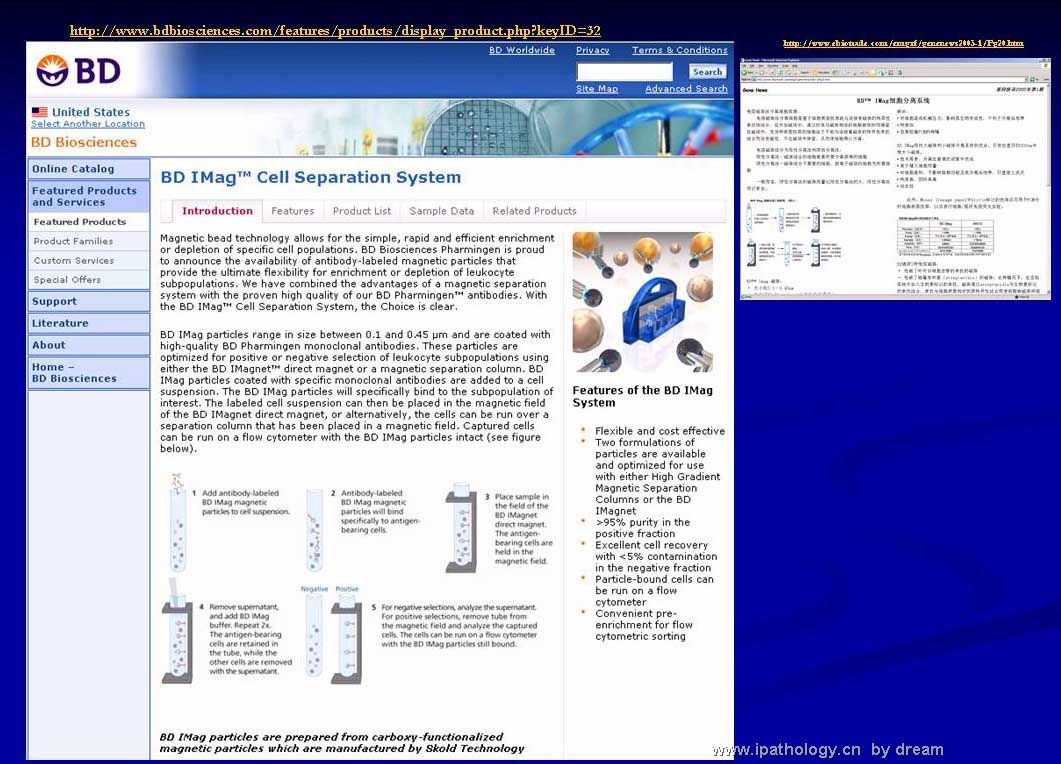Click the BD IMag Cell Separation System heading
Image resolution: width=1061 pixels, height=764 pixels.
pos(311,177)
